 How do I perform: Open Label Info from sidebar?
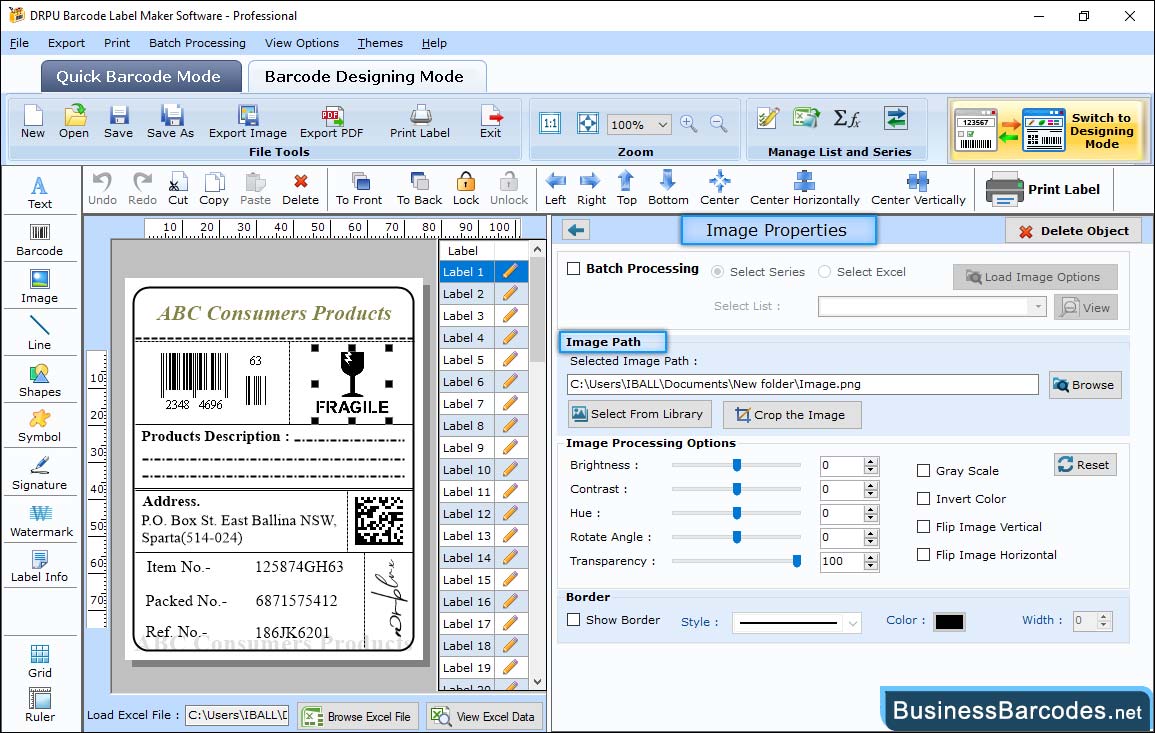coord(40,566)
